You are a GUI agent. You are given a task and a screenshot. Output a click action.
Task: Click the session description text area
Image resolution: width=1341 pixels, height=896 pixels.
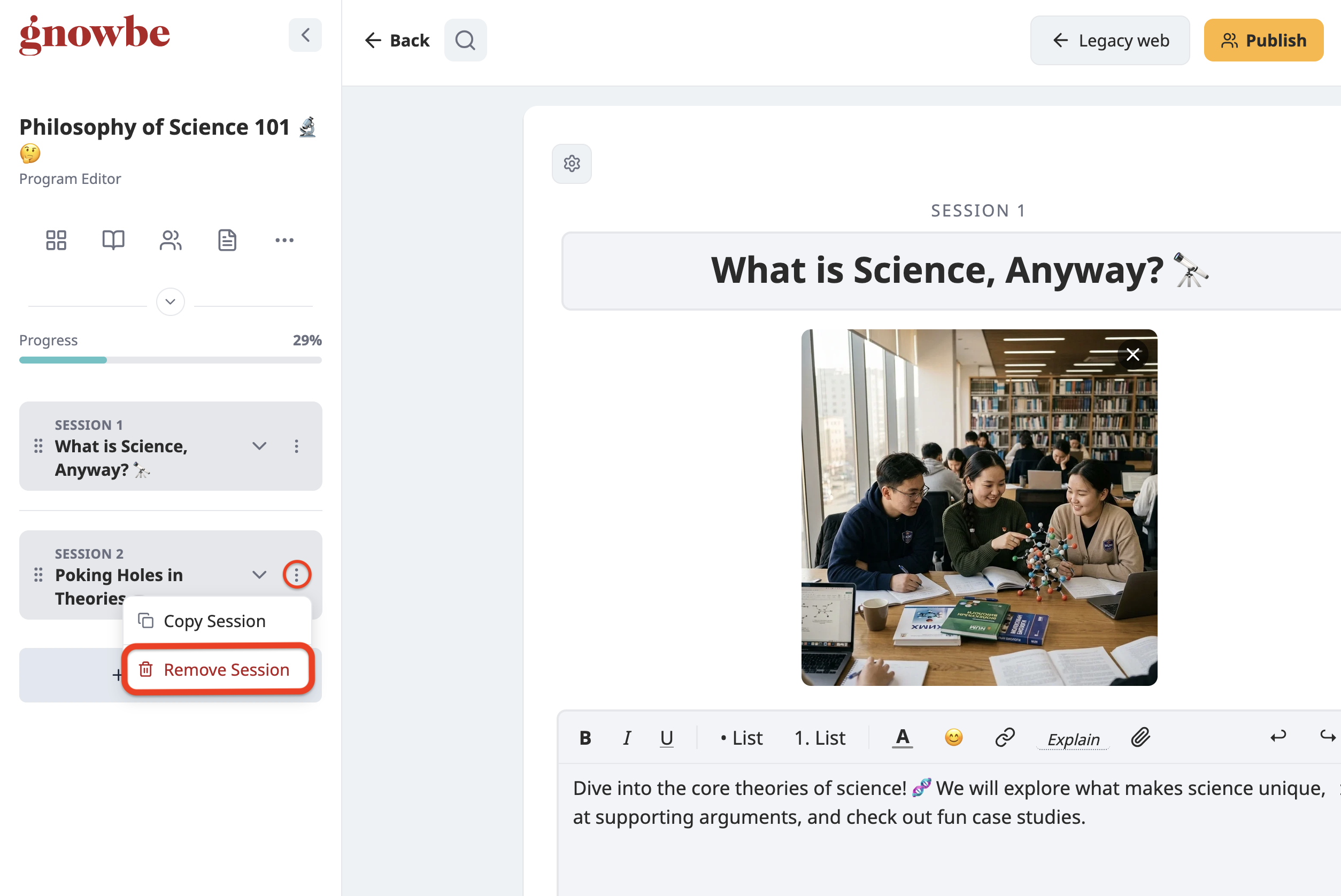pos(949,829)
